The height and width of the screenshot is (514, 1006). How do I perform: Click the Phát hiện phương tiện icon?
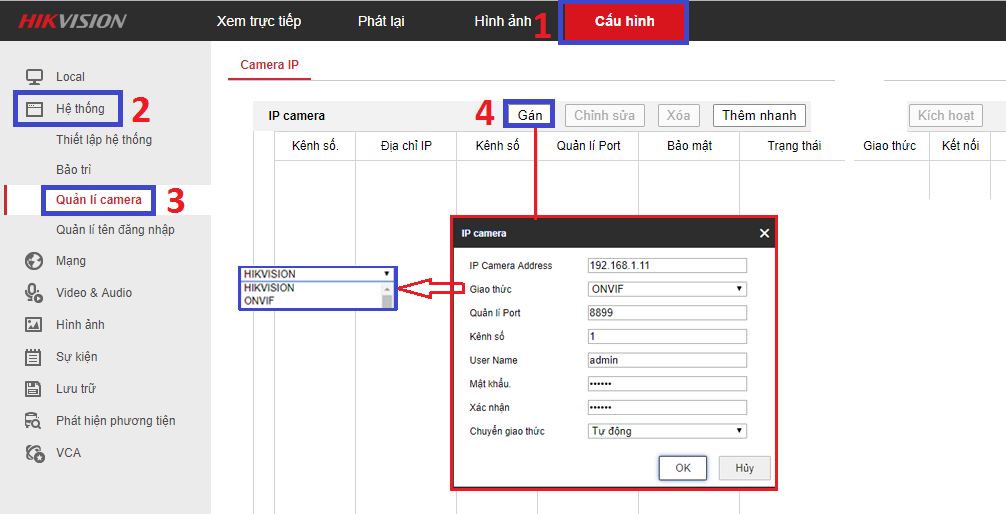click(33, 421)
